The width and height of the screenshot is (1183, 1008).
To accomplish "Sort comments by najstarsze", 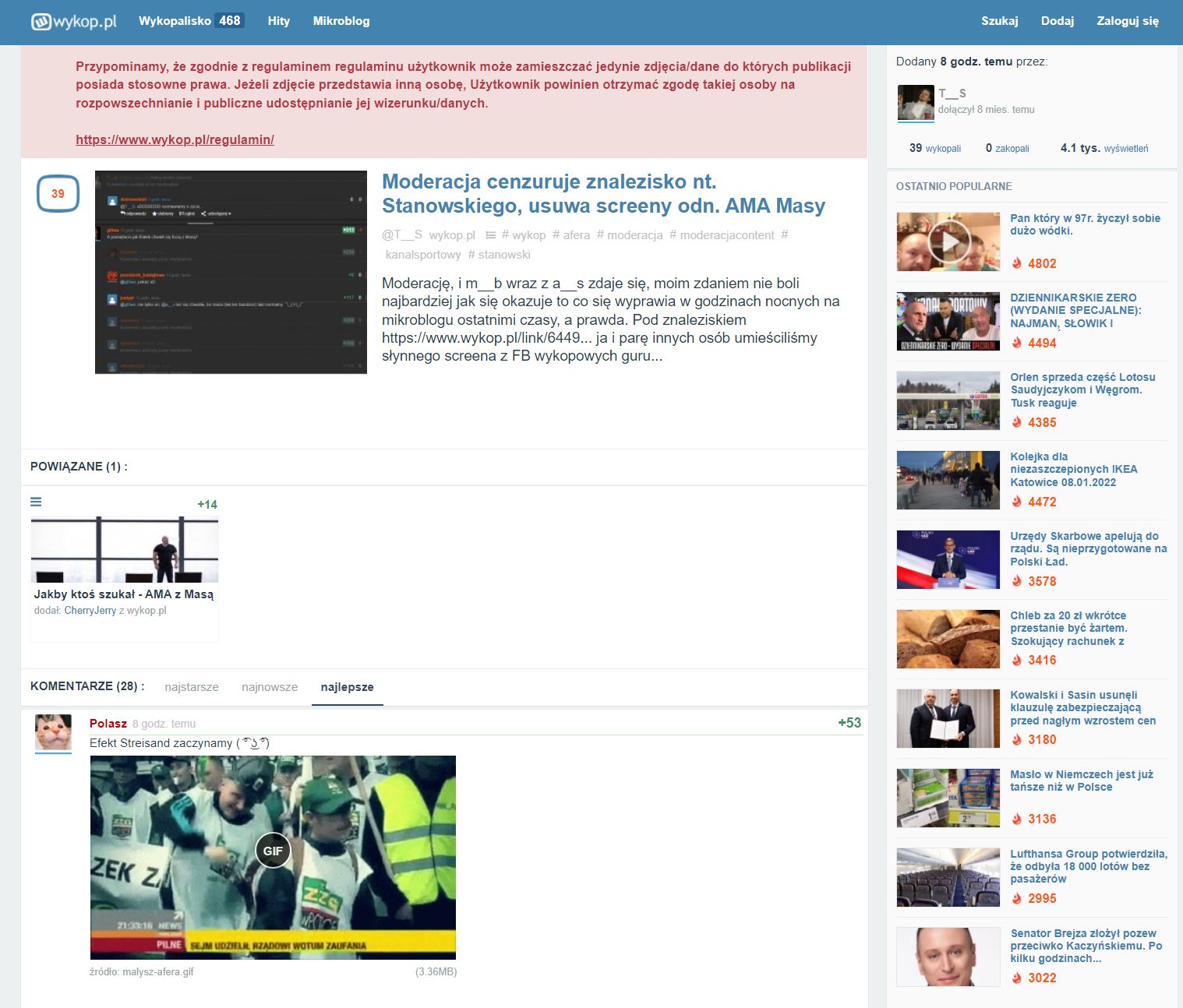I will [192, 687].
